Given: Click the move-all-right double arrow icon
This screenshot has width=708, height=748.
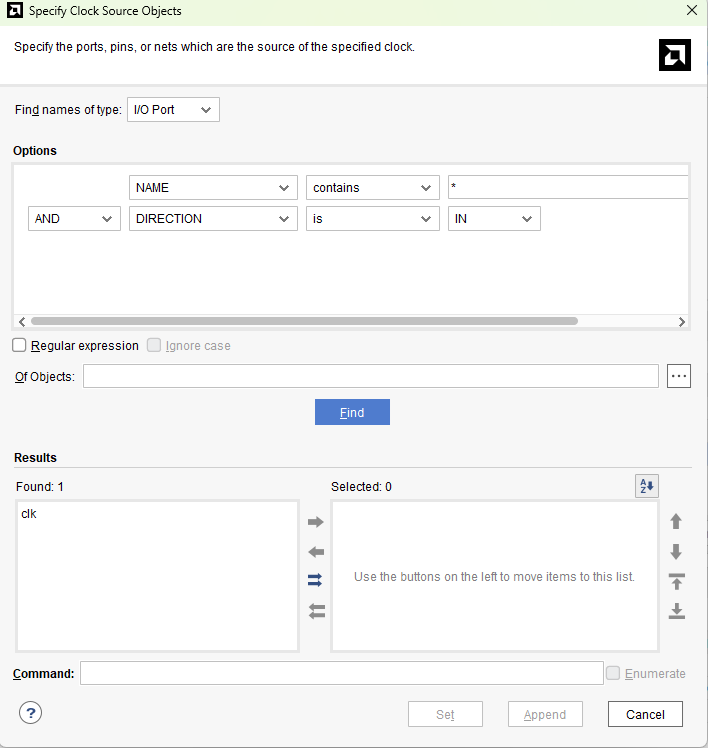Looking at the screenshot, I should tap(316, 581).
